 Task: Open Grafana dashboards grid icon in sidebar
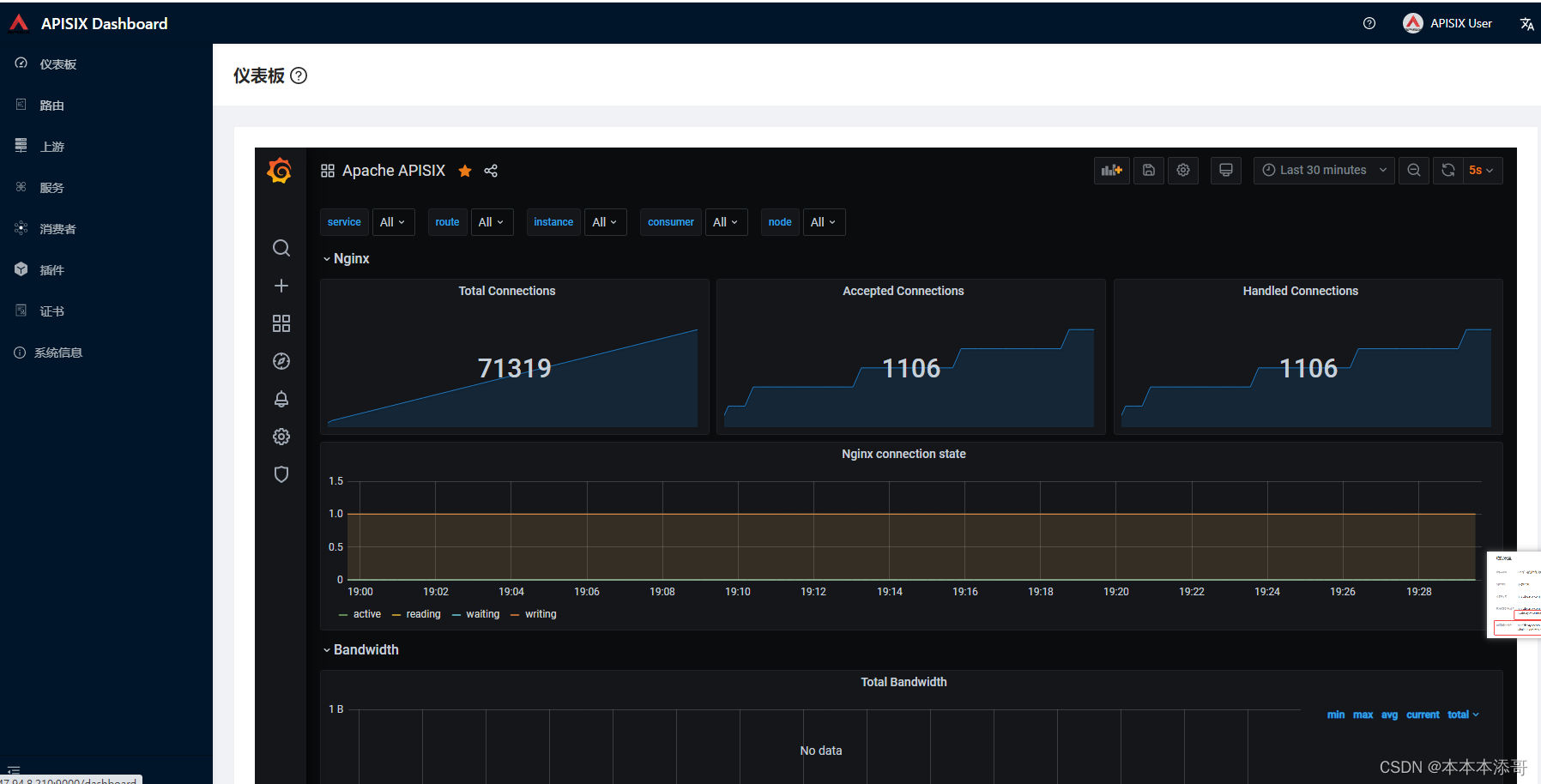pos(281,323)
